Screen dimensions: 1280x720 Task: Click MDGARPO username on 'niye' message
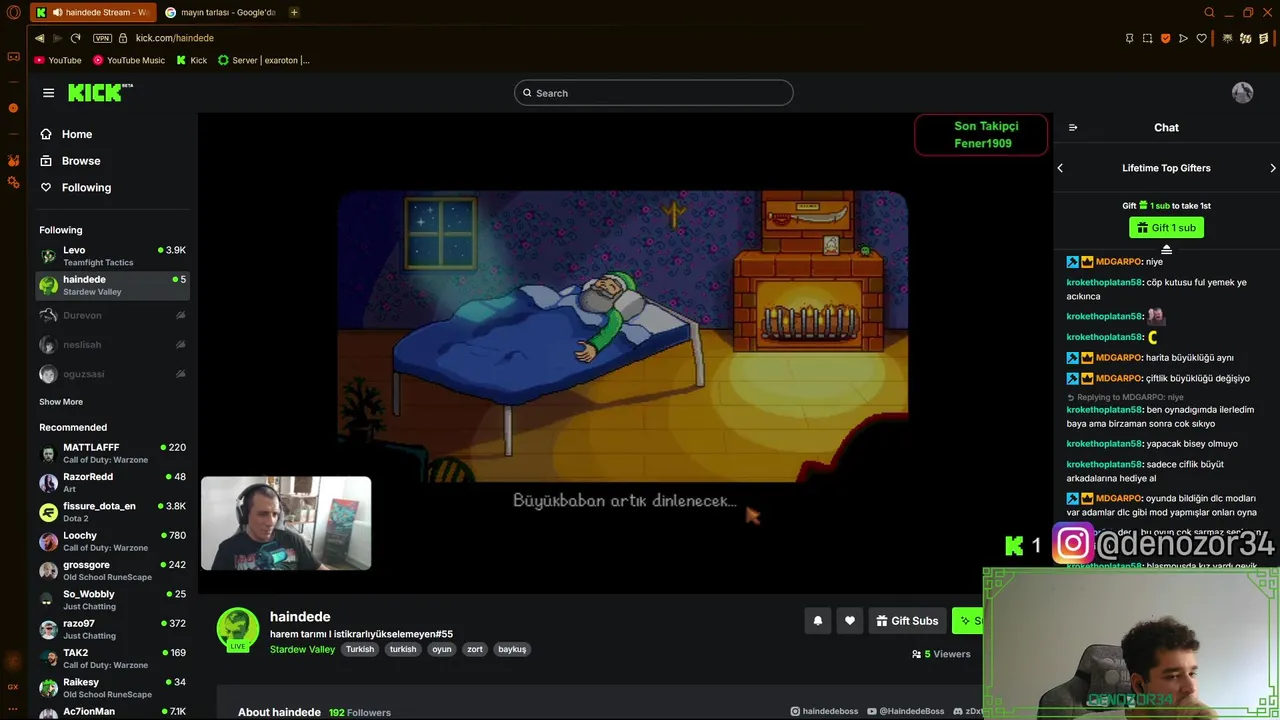(x=1118, y=262)
